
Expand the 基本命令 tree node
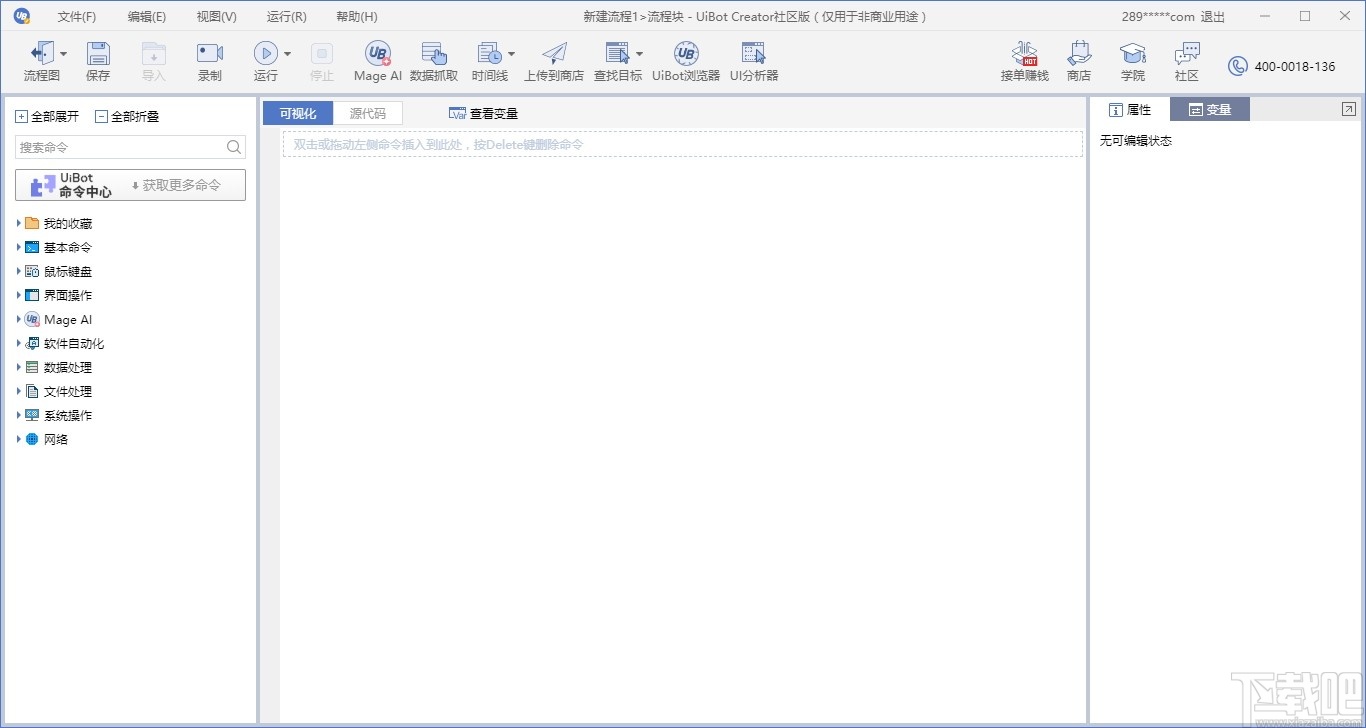pos(19,247)
